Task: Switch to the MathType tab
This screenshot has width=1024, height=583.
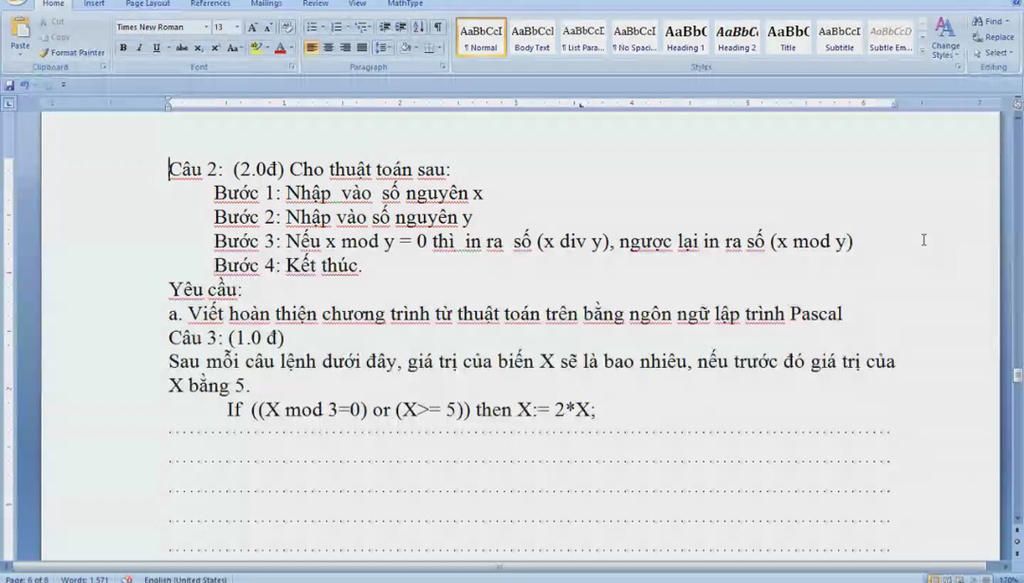Action: 405,3
